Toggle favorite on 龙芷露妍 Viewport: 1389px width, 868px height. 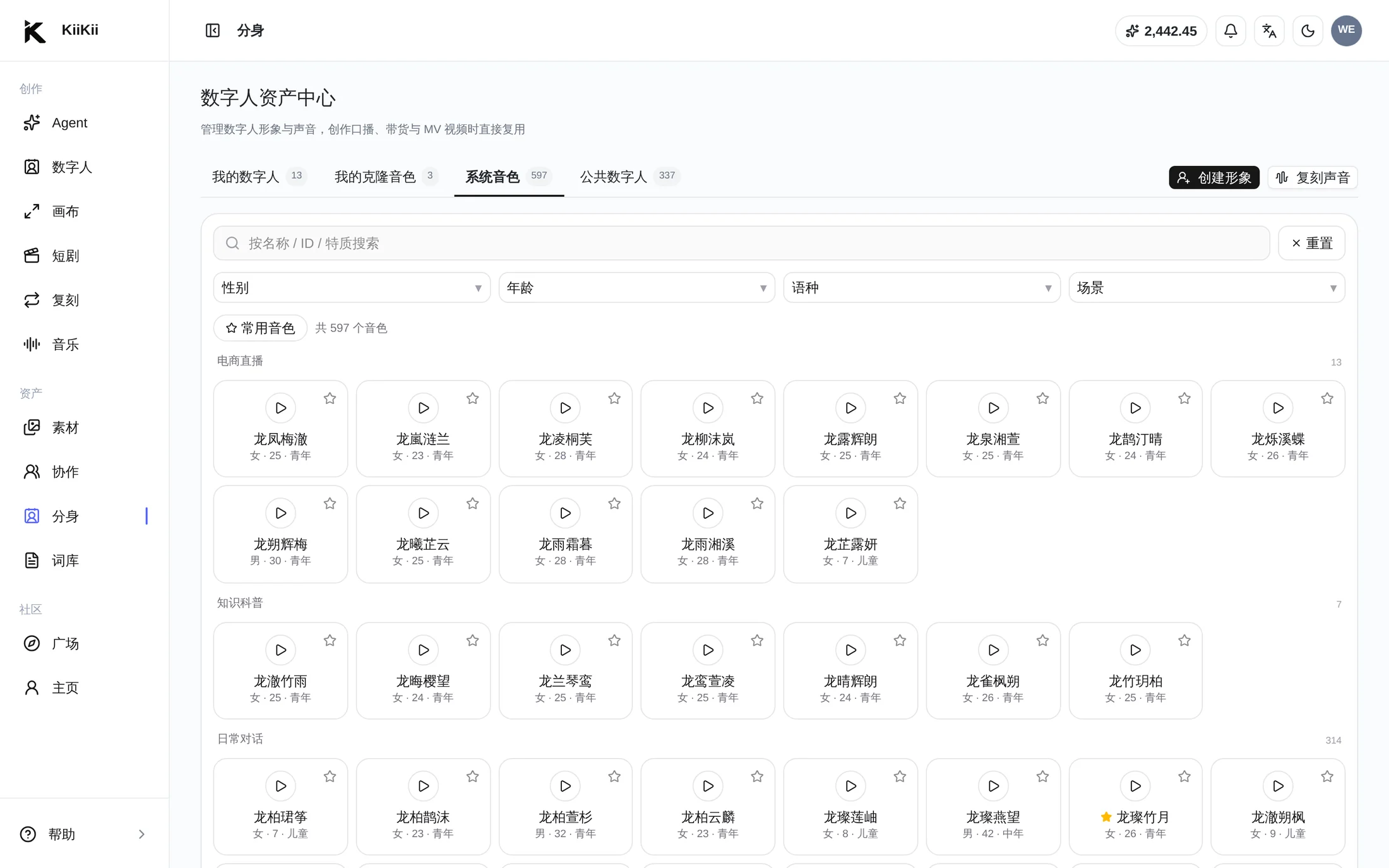[900, 504]
